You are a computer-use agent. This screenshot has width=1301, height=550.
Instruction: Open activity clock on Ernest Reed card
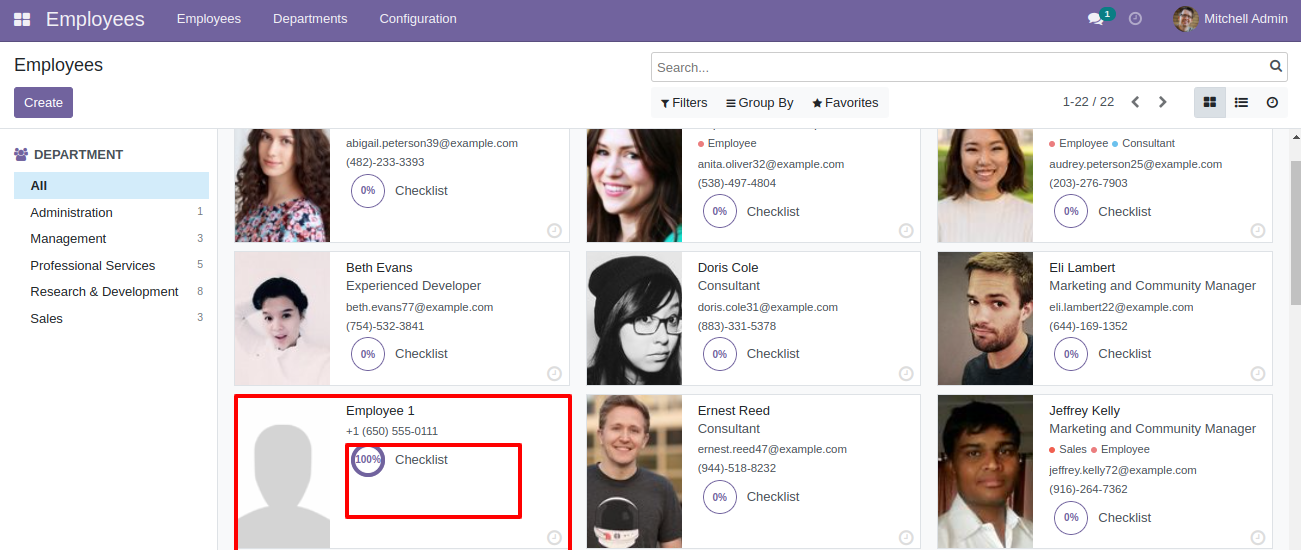(x=906, y=538)
